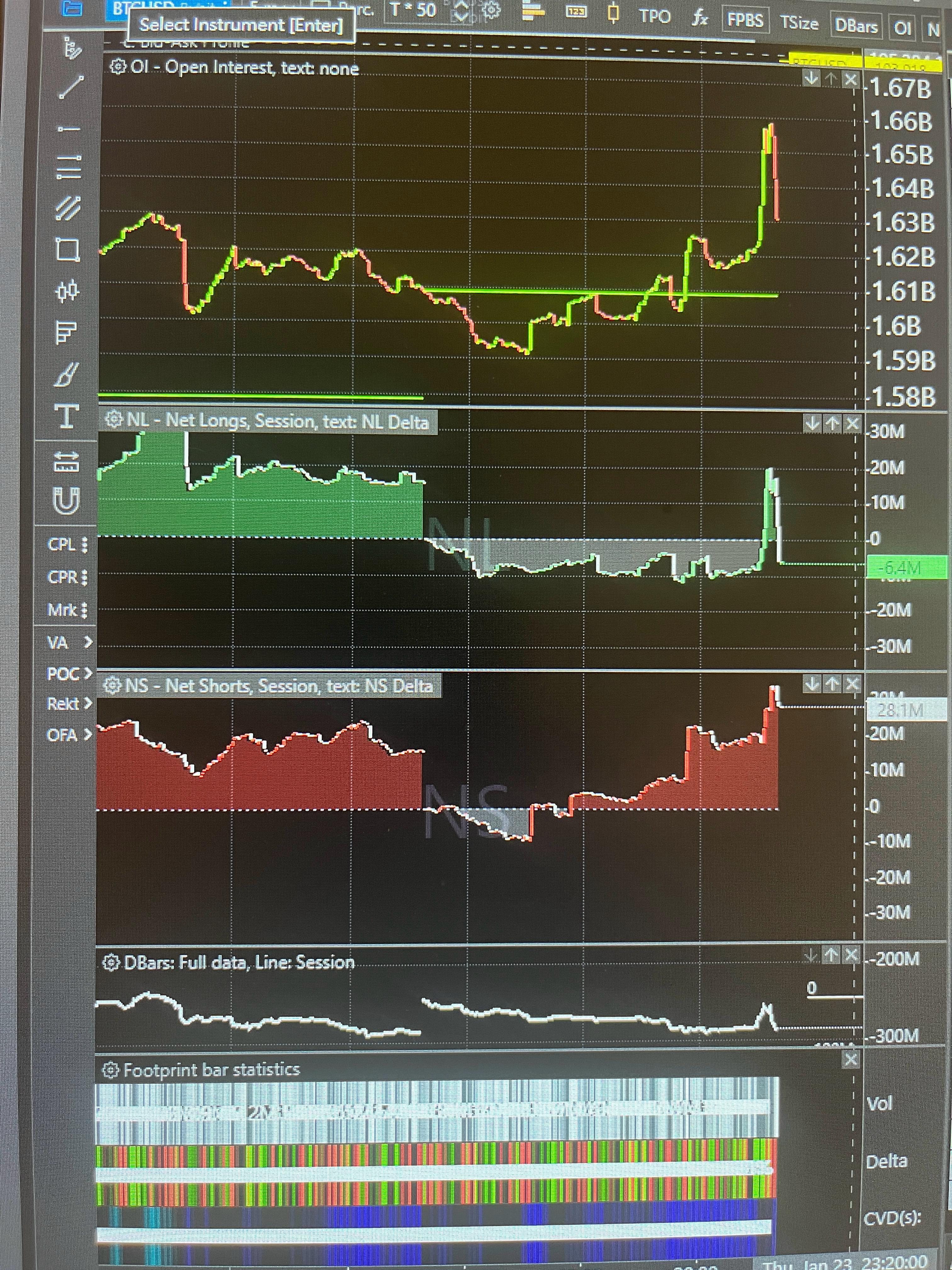Click the CVD(s) row label
Screen dimensions: 952x1270
click(x=892, y=1218)
